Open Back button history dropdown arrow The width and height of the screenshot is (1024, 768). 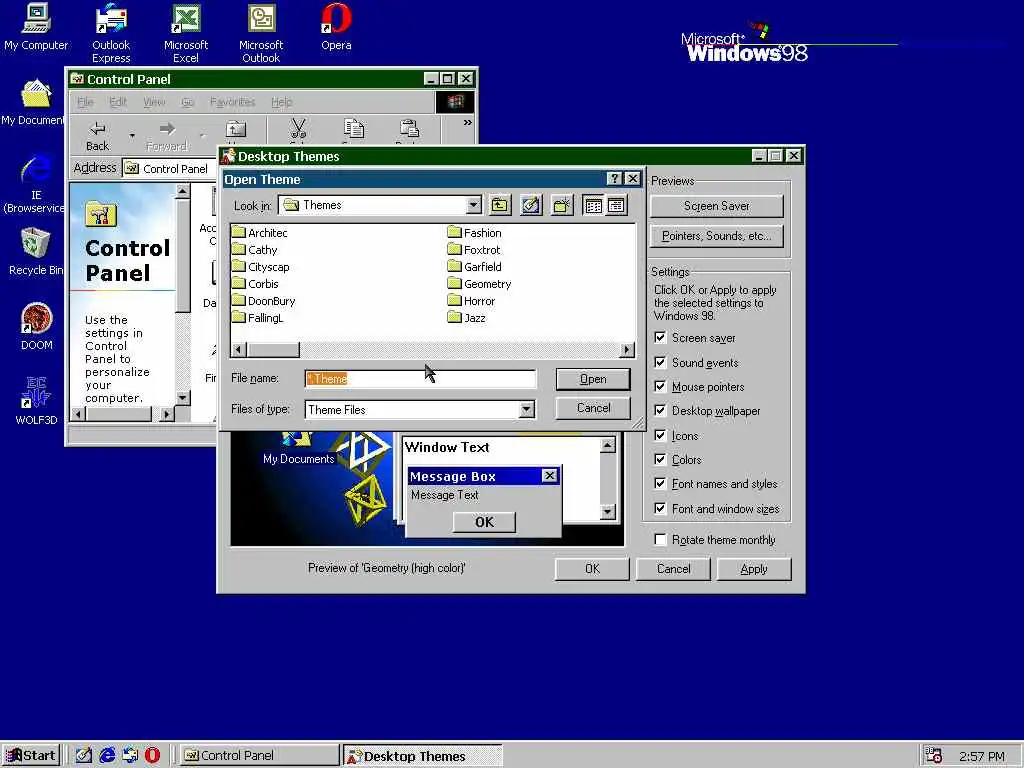pyautogui.click(x=132, y=136)
